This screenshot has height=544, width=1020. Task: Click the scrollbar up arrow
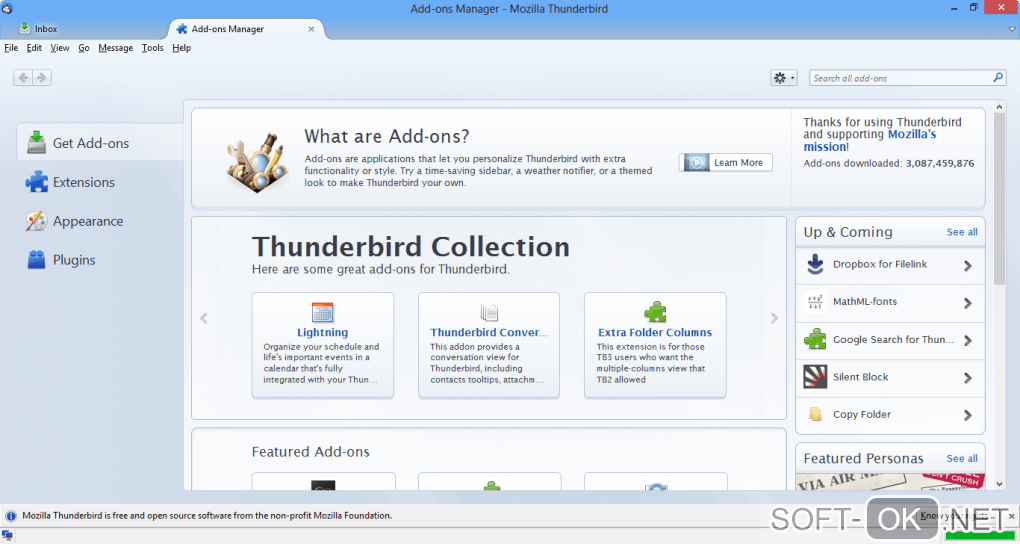pyautogui.click(x=1000, y=106)
